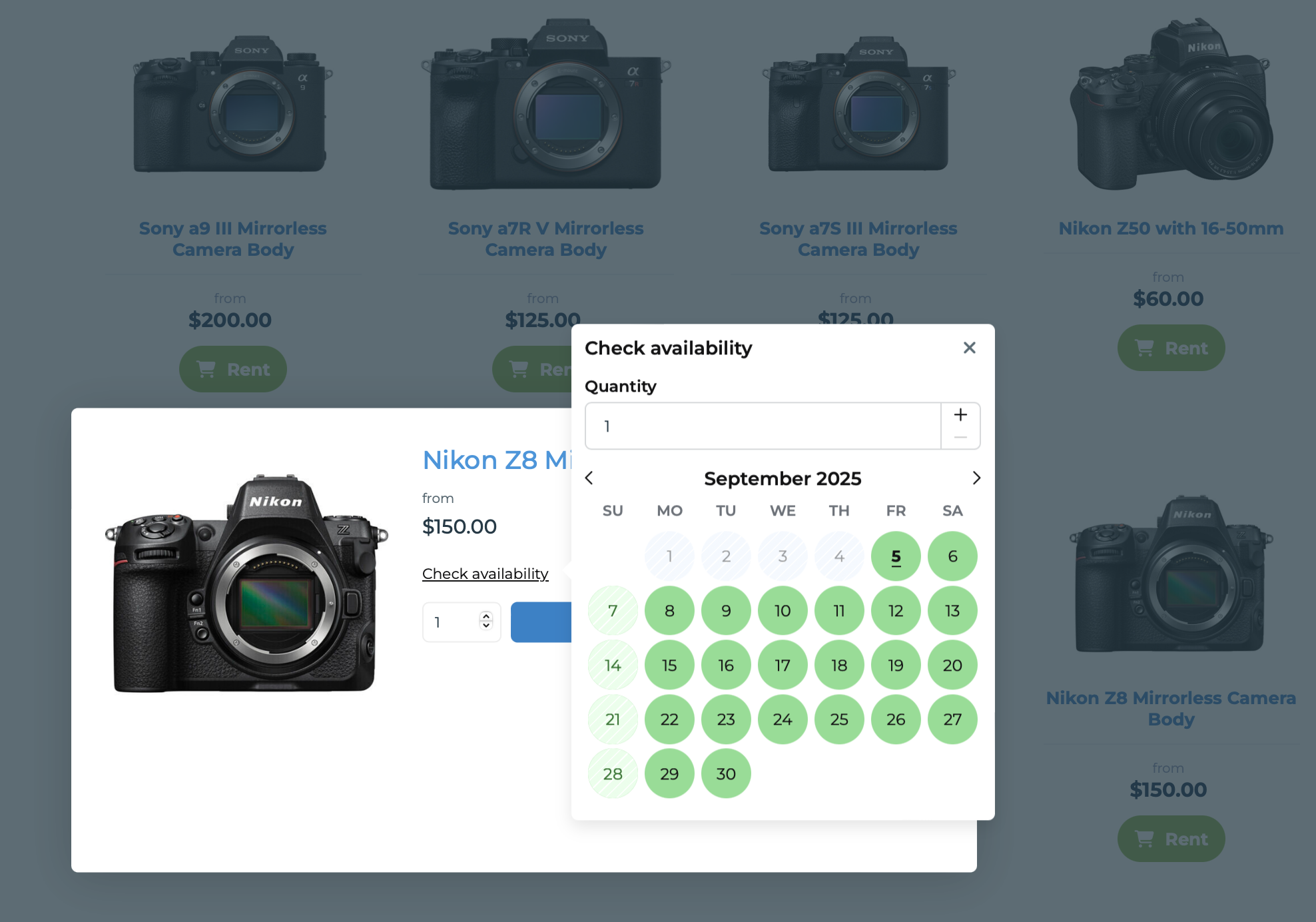Go to next month in calendar
The image size is (1316, 922).
click(976, 478)
